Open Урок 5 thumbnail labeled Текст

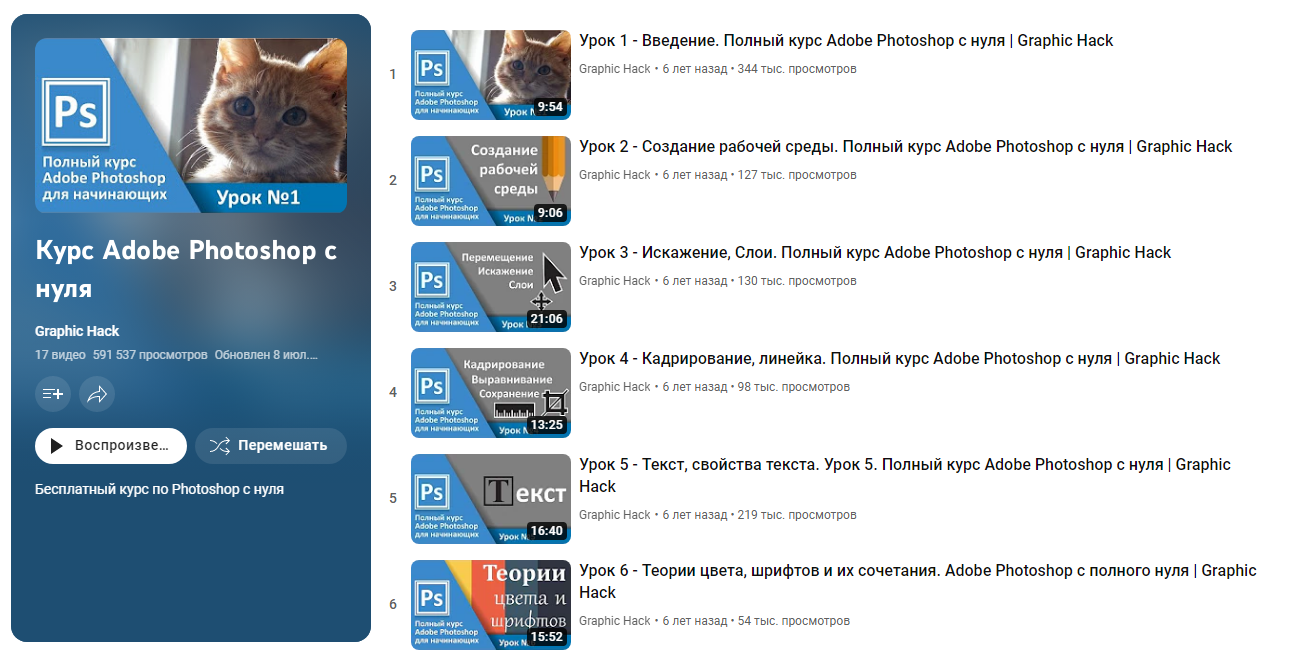pyautogui.click(x=491, y=499)
